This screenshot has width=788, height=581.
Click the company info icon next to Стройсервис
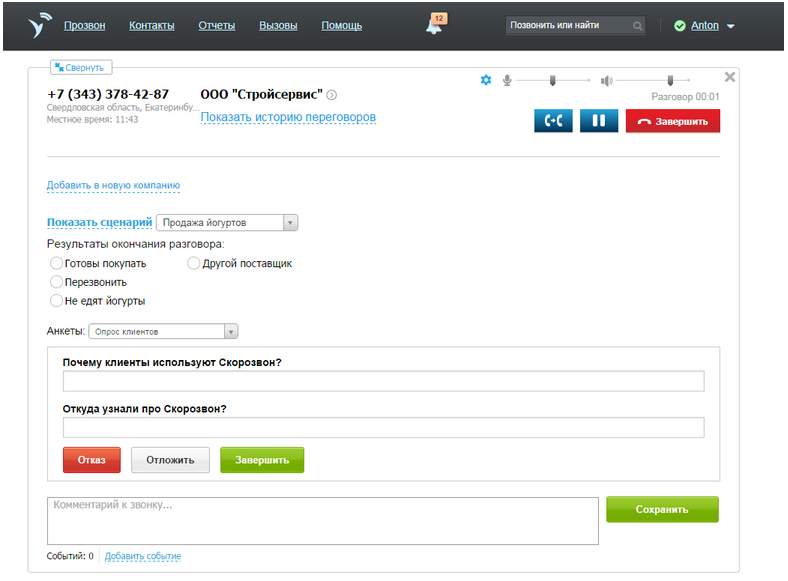click(x=332, y=94)
